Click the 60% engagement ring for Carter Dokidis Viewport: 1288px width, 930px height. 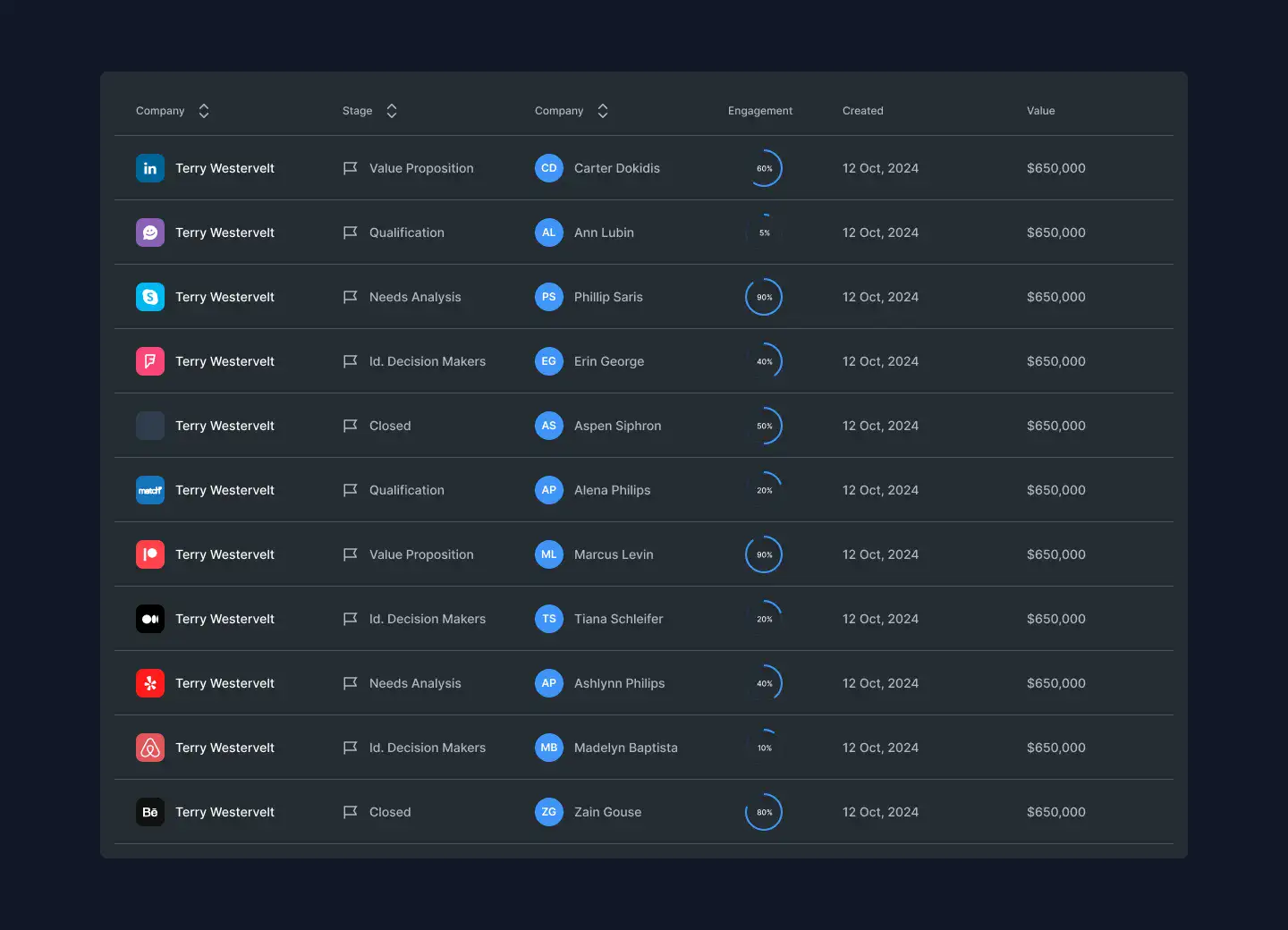[x=764, y=168]
